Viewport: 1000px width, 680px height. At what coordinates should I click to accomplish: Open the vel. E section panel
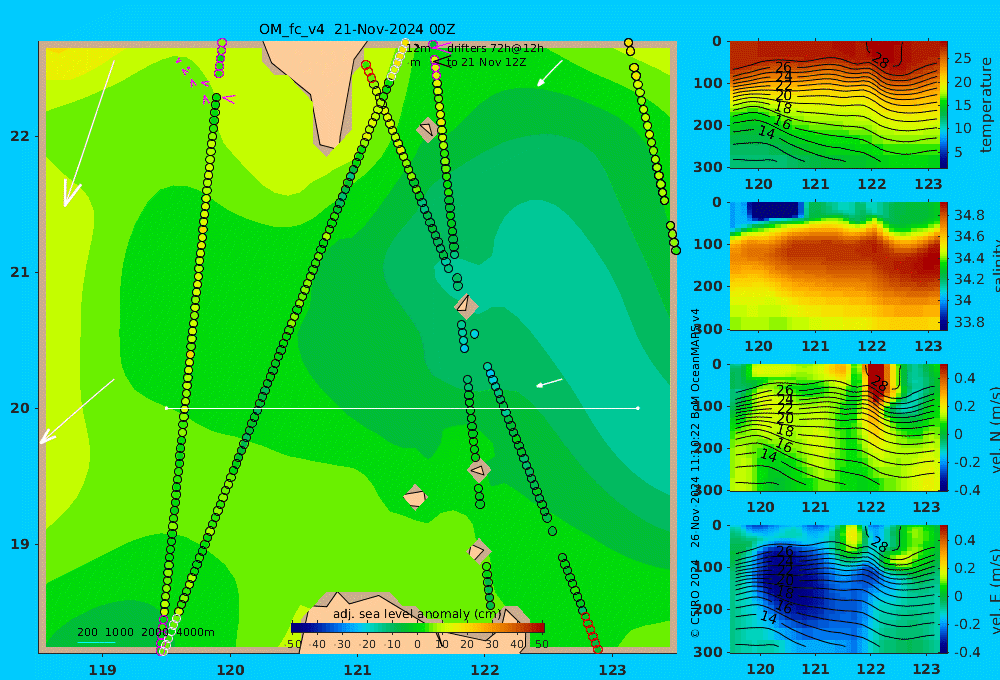[x=834, y=589]
